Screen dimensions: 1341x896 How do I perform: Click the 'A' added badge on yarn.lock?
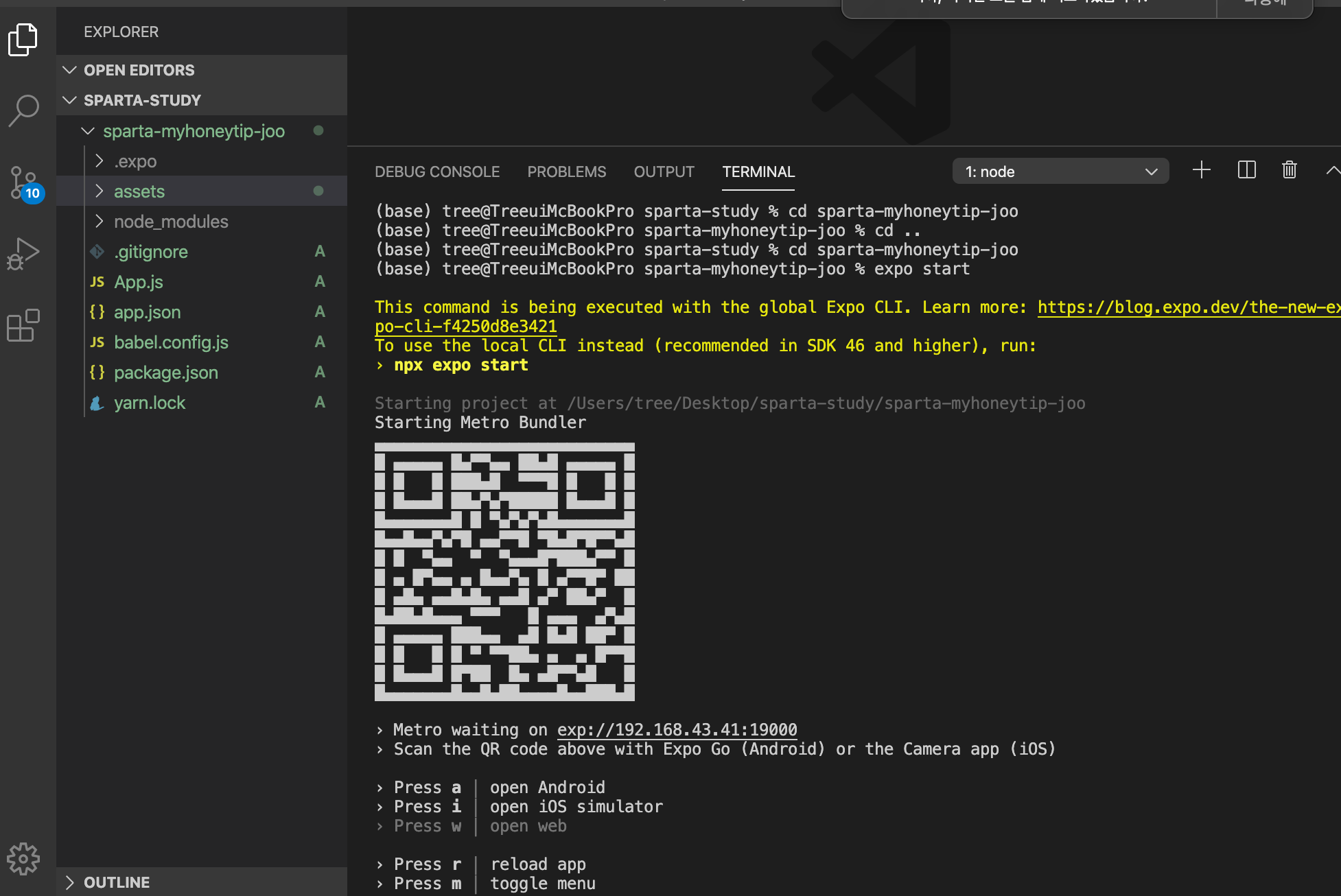pyautogui.click(x=320, y=403)
